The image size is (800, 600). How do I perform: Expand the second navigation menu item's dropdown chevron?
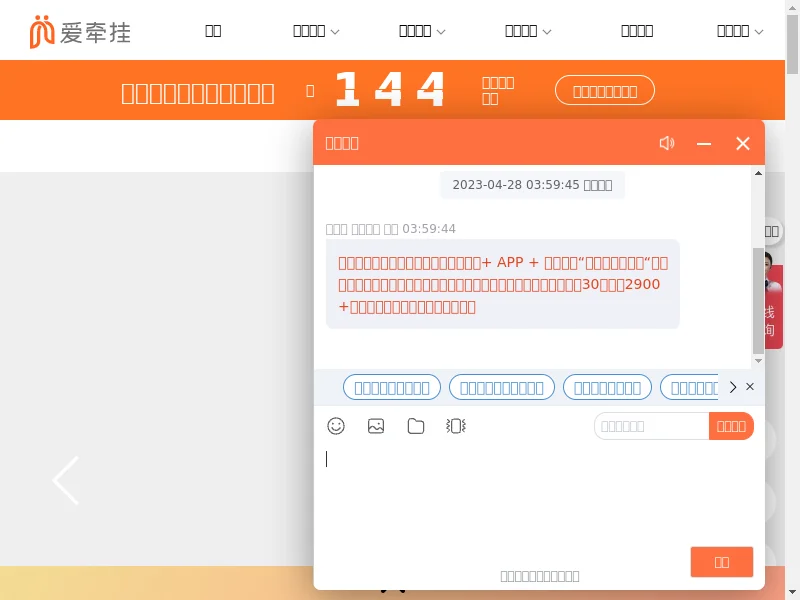click(335, 32)
